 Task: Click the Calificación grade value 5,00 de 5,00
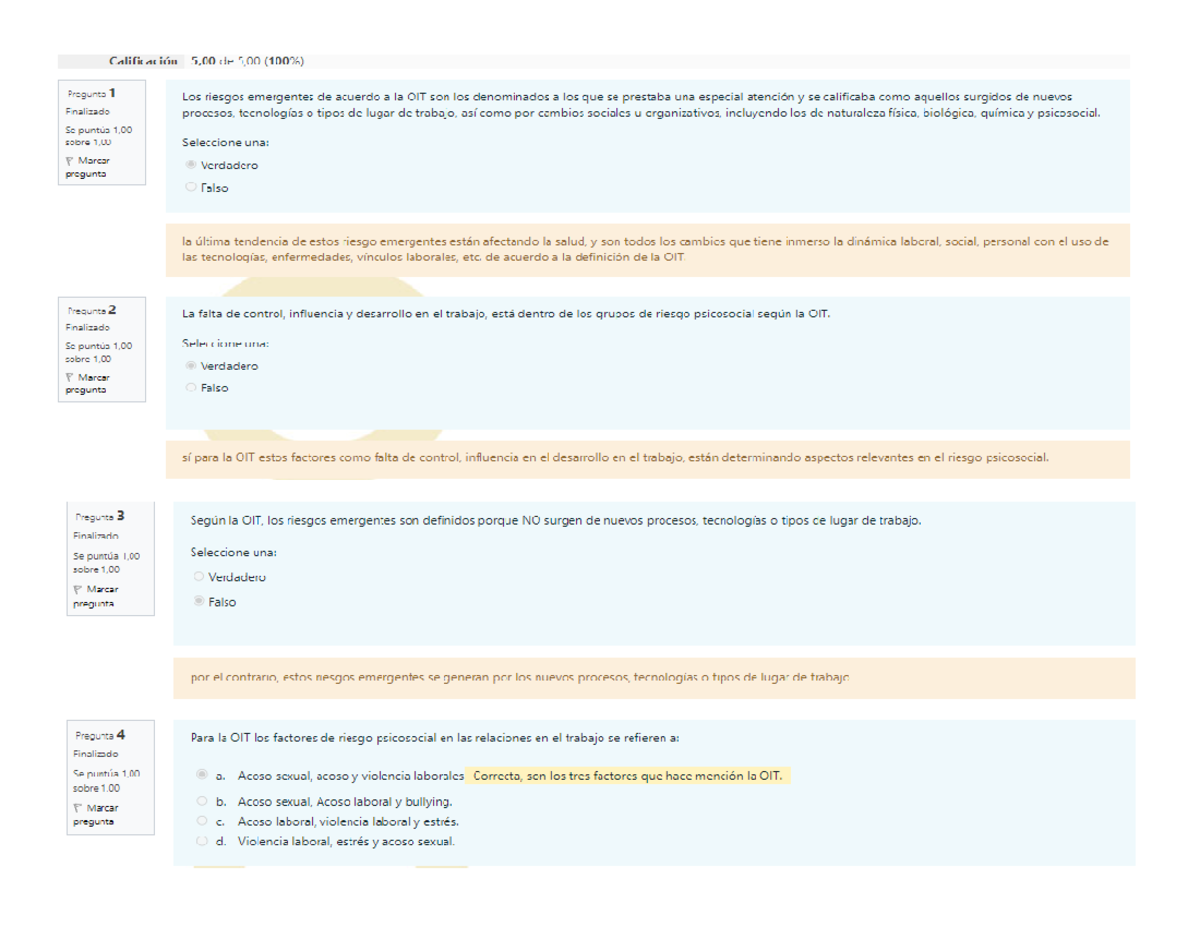tap(246, 60)
